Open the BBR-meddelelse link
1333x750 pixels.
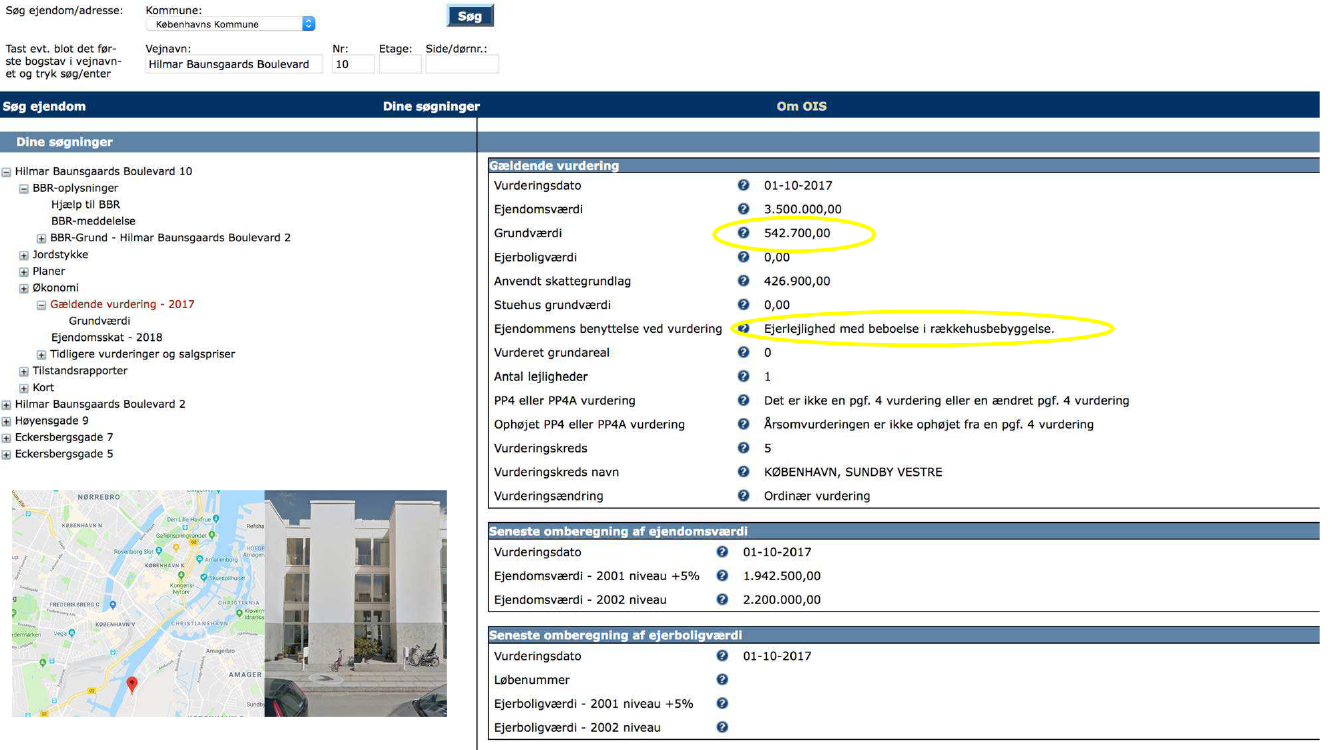[93, 221]
